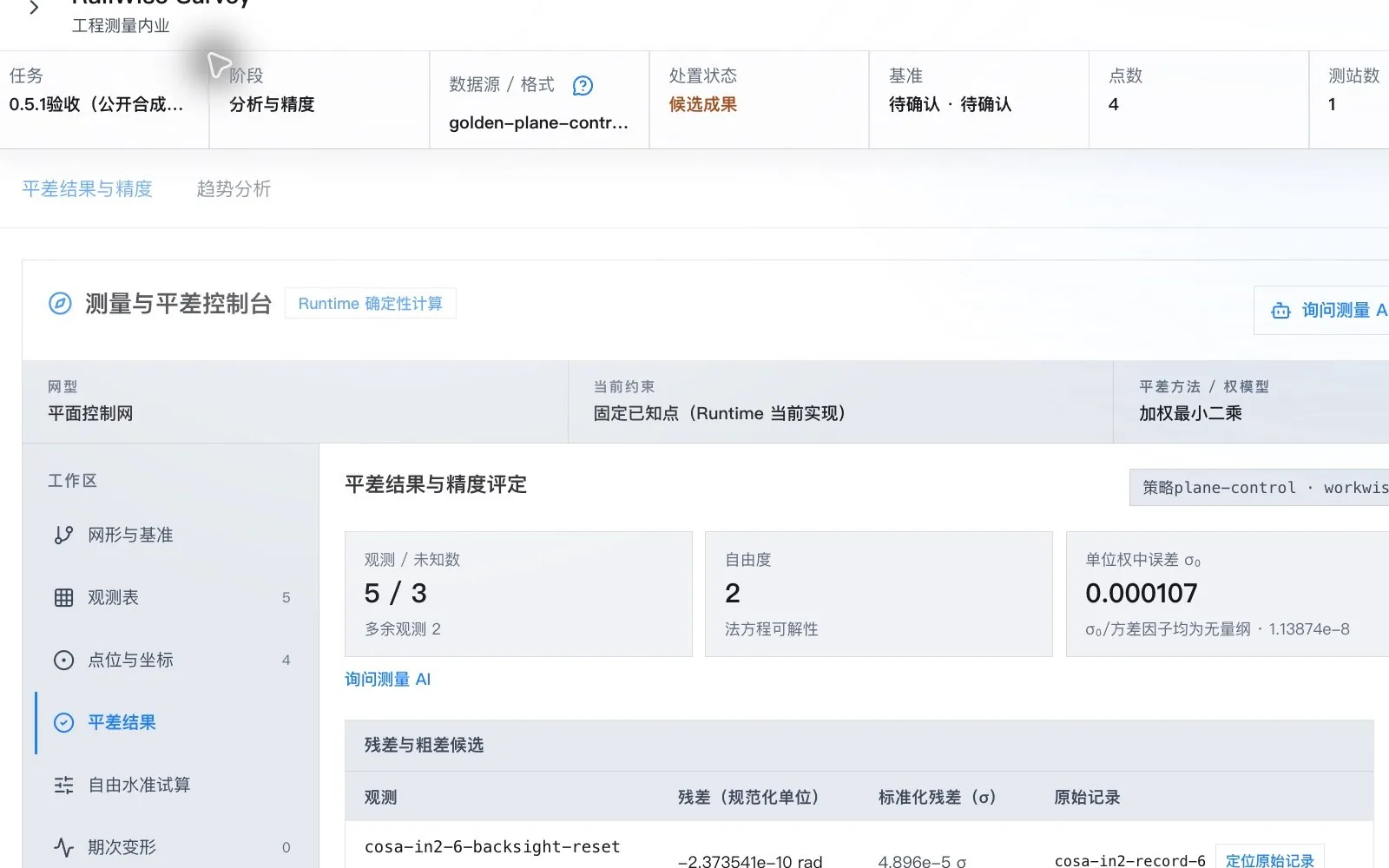The width and height of the screenshot is (1389, 868).
Task: Click the 5 / 3 observations-unknowns value
Action: (x=396, y=593)
